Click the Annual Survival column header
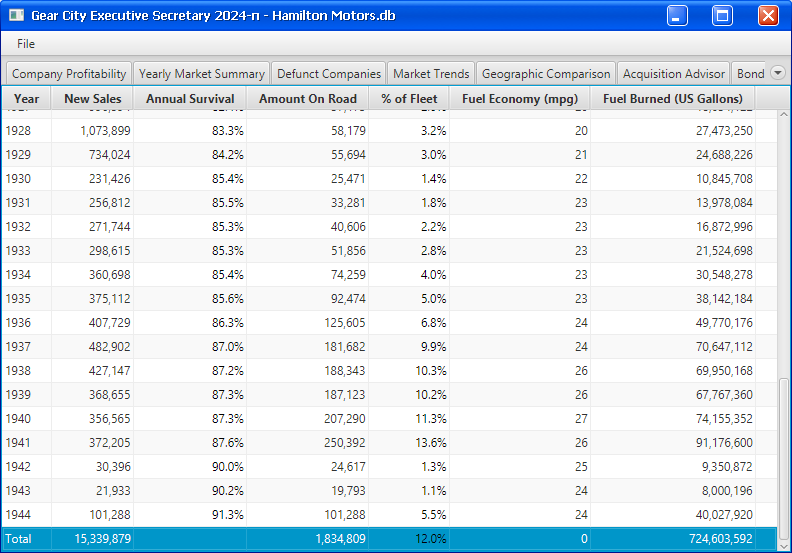 pyautogui.click(x=190, y=99)
